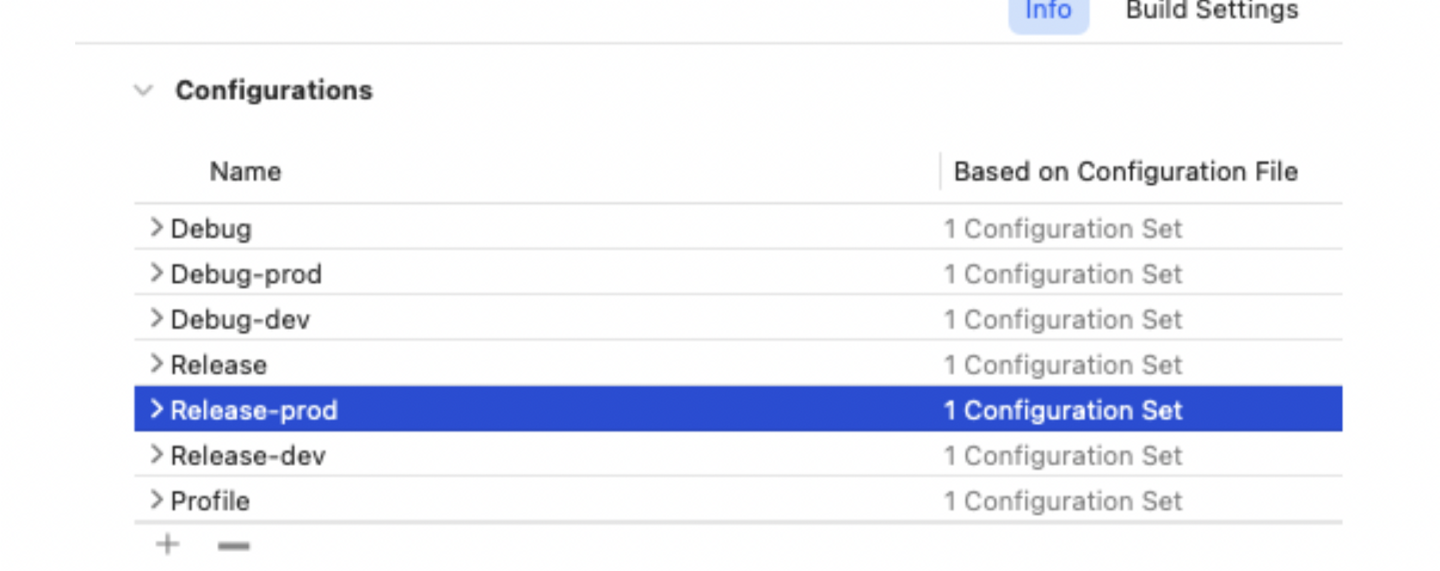Expand the Profile configuration chevron
The height and width of the screenshot is (571, 1440).
[156, 500]
